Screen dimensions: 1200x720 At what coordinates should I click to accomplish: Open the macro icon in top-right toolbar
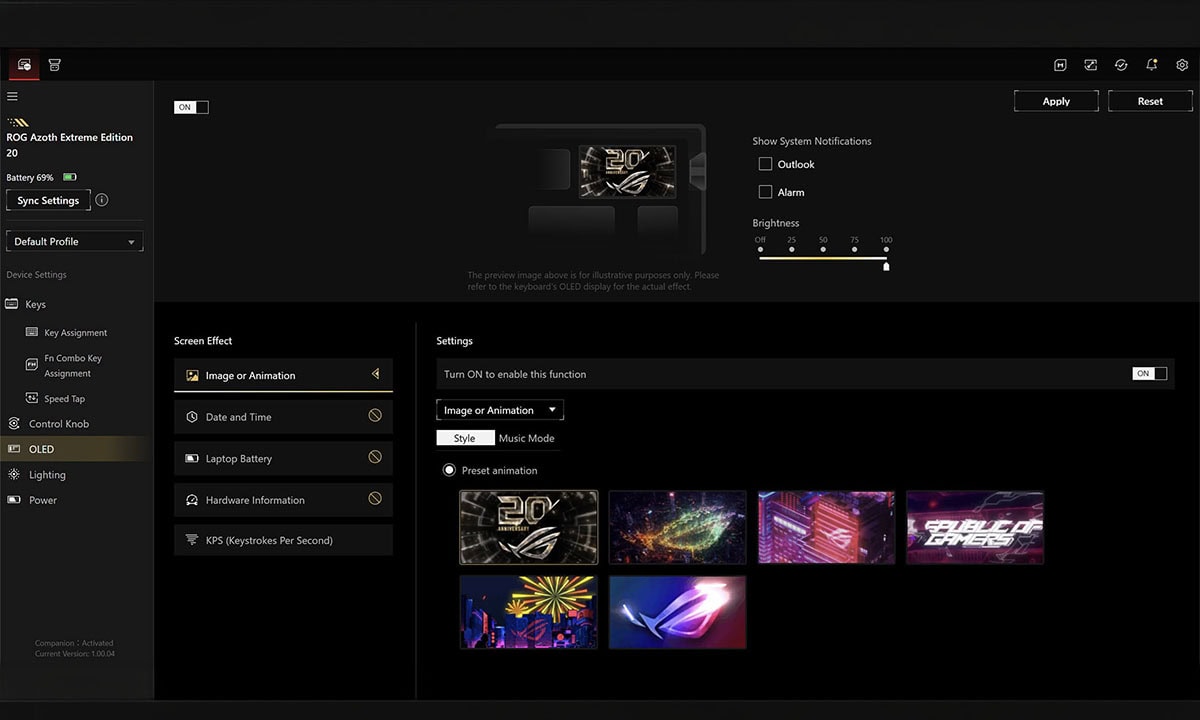coord(1060,65)
